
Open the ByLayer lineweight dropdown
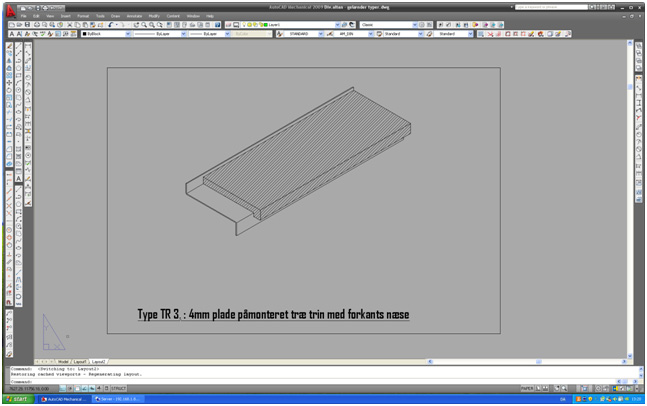[x=227, y=34]
